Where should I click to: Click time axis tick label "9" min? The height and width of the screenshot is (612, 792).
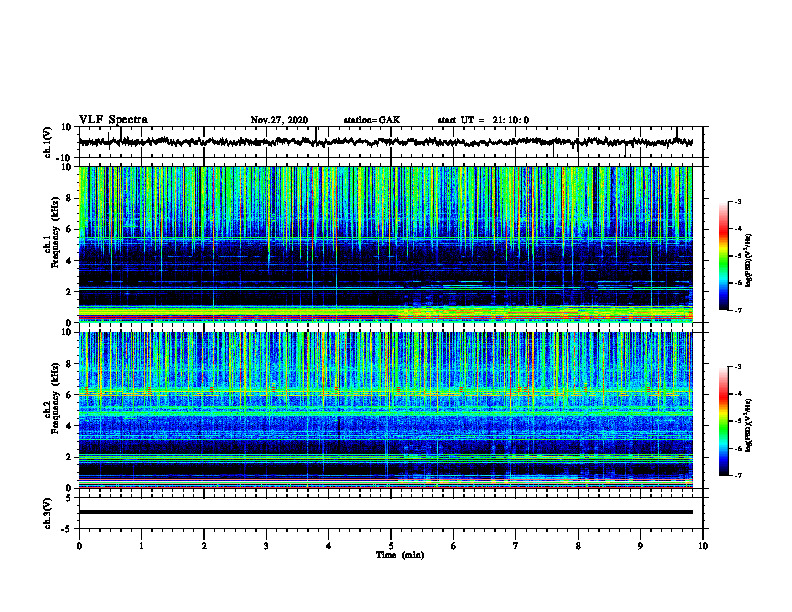point(640,546)
